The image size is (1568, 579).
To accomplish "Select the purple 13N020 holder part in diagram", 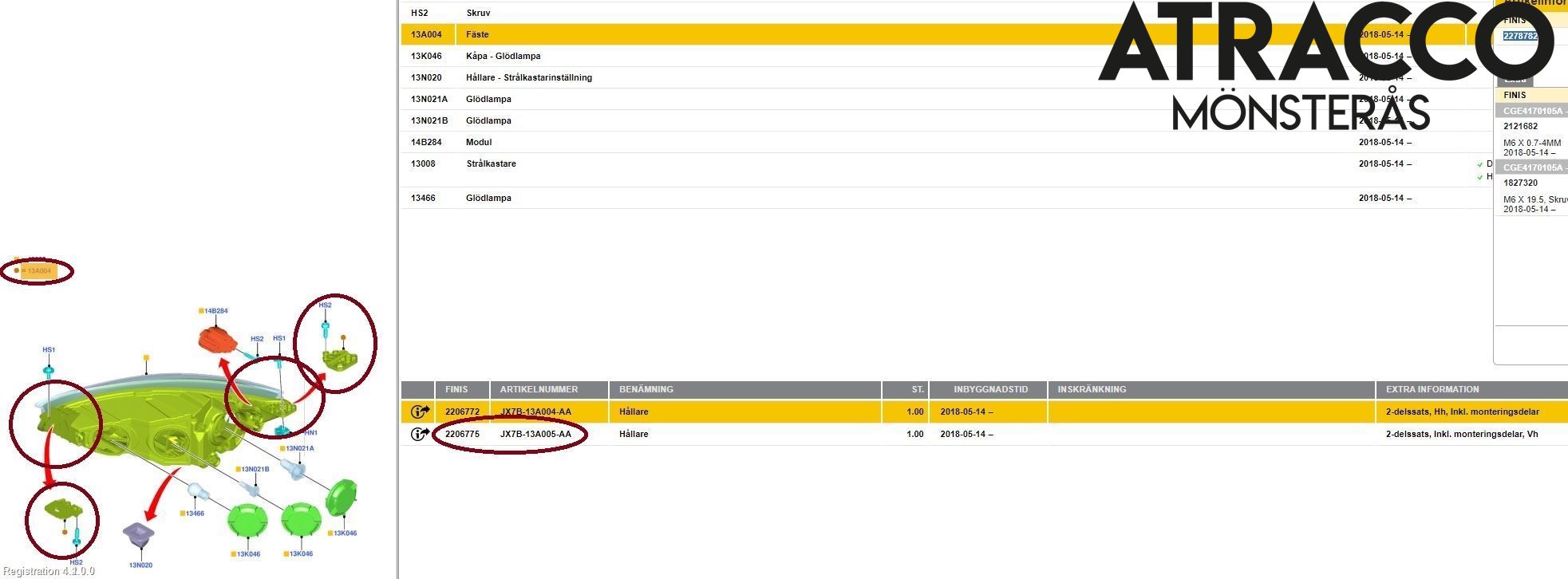I will 139,535.
